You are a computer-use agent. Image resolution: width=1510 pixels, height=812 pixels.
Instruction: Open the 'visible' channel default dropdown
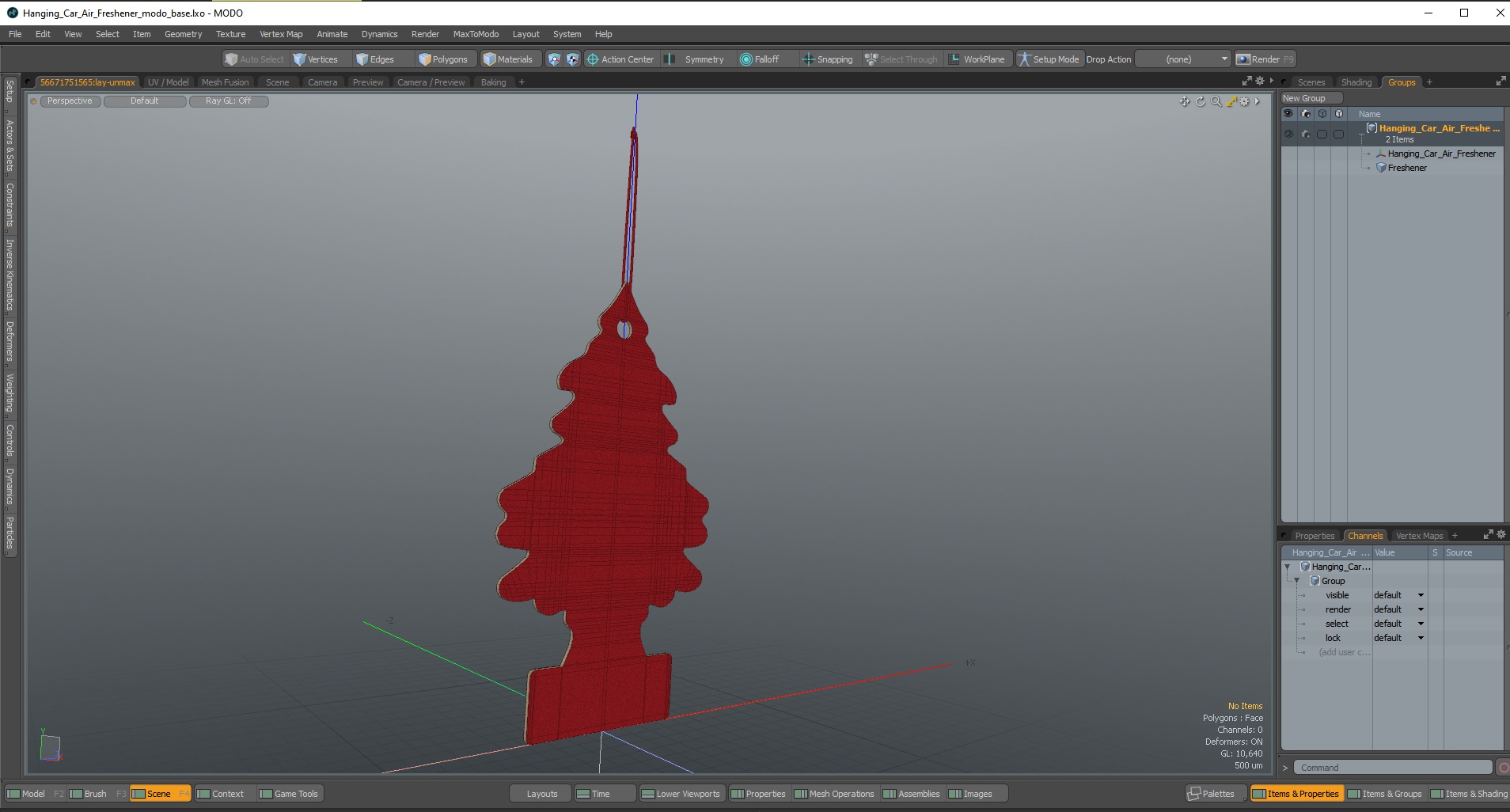1398,595
